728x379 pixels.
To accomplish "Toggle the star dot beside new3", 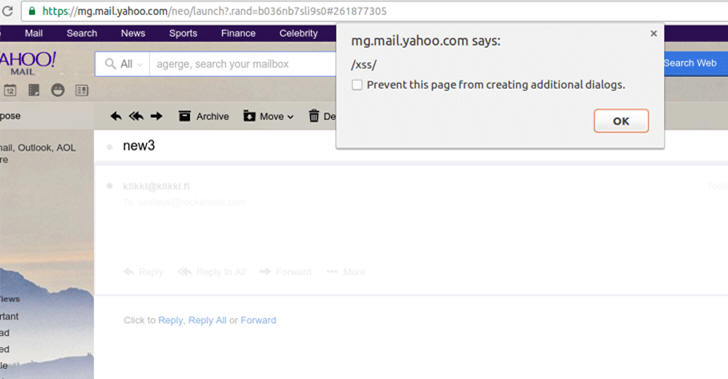I will pos(110,147).
